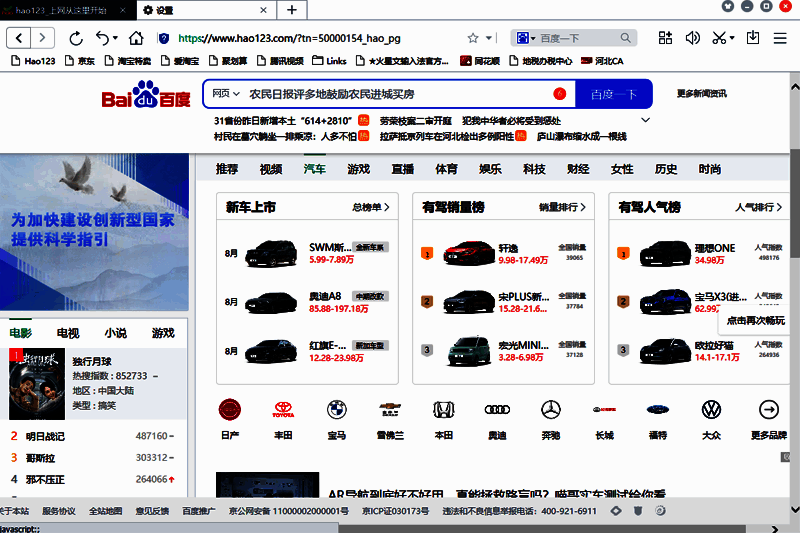The image size is (800, 533).
Task: Reload the page with the refresh icon
Action: pos(76,38)
